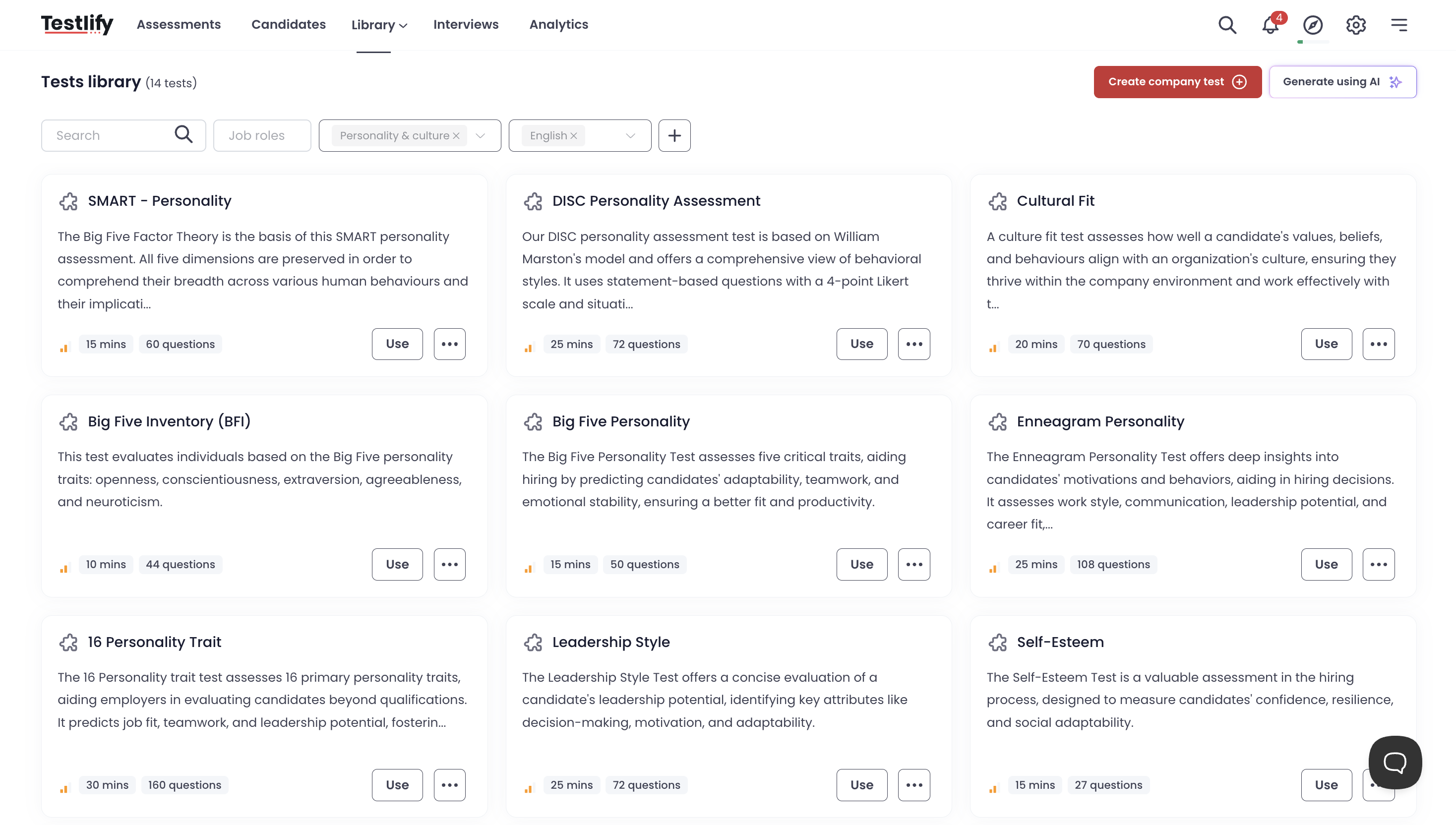Open the search magnifier in top bar

point(1227,25)
